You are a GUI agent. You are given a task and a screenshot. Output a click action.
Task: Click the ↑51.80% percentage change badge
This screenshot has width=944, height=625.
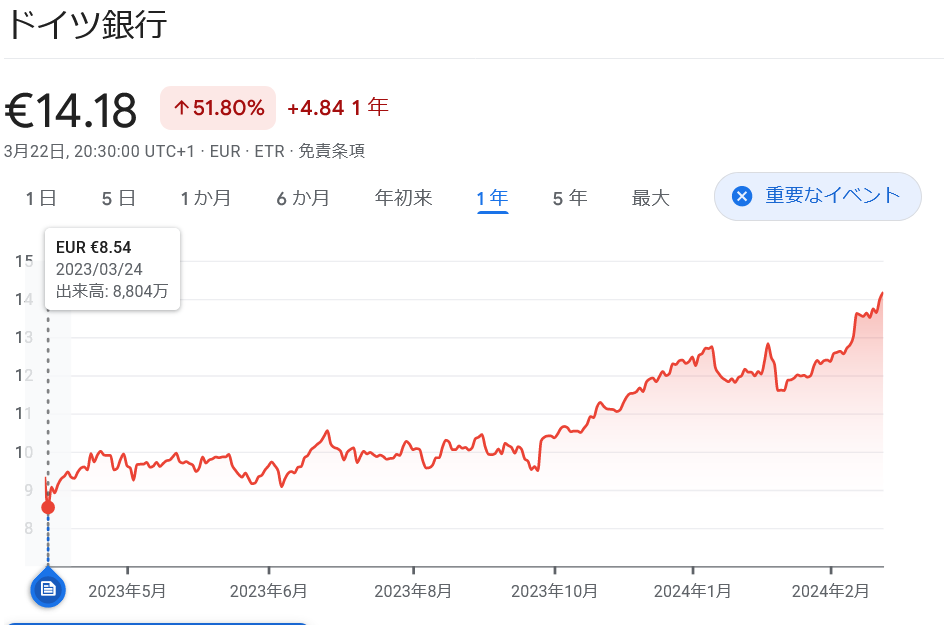tap(217, 107)
